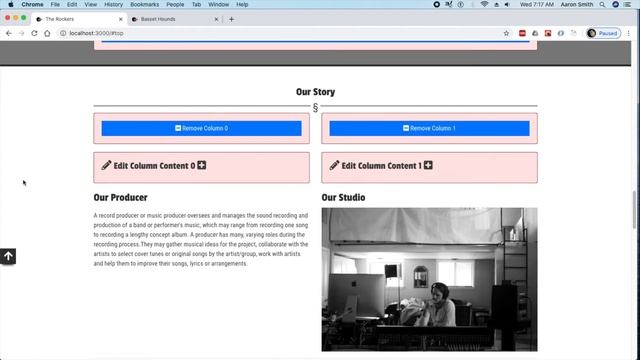Open Spotlight search
Viewport: 640px width, 360px height.
pos(602,4)
